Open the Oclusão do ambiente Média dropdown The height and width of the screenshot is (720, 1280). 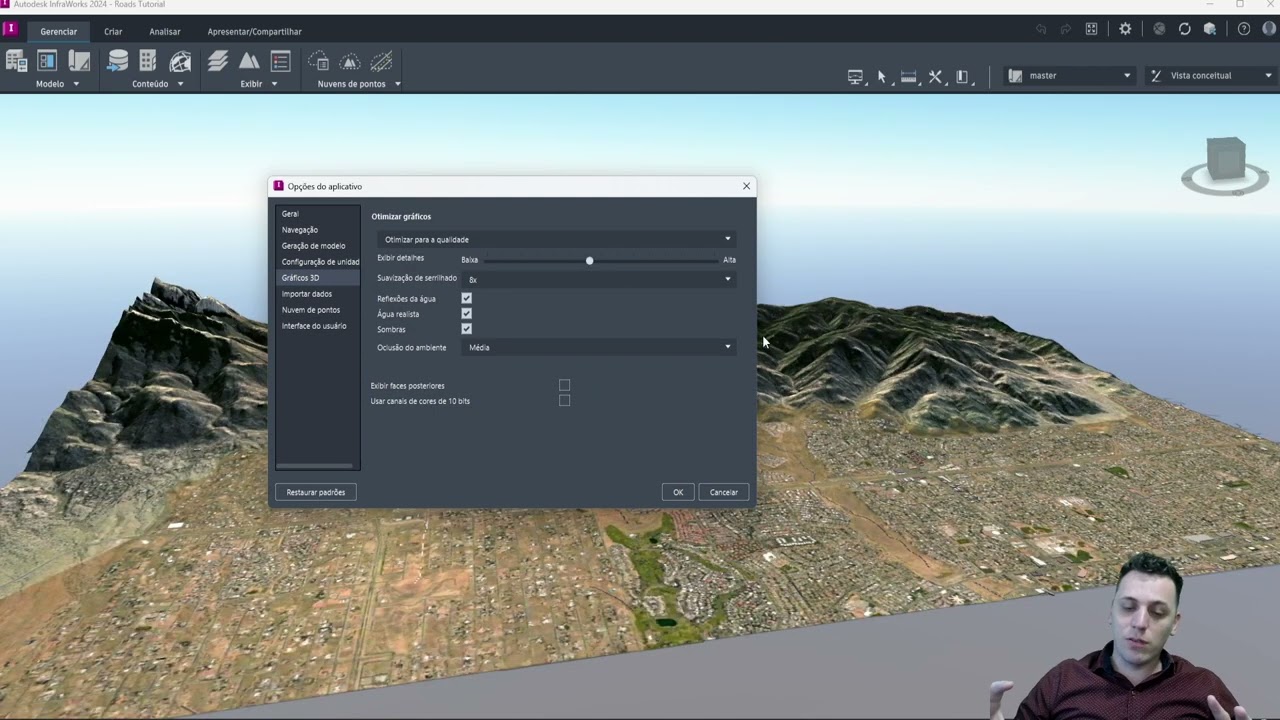599,347
